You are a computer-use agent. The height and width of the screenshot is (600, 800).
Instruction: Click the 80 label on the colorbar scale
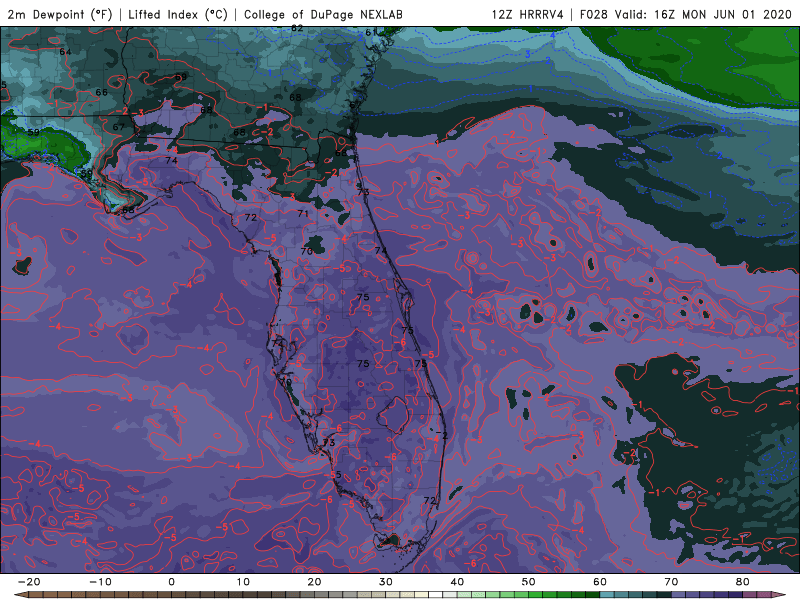(743, 582)
